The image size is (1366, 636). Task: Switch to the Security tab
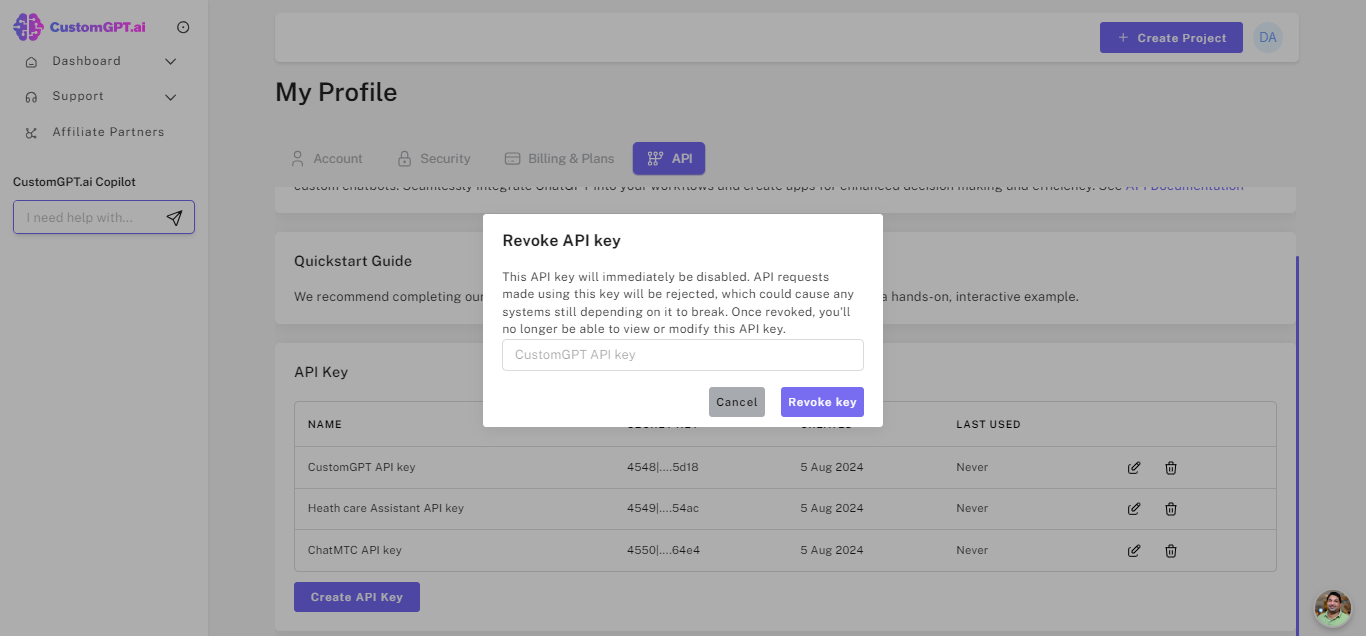click(434, 158)
